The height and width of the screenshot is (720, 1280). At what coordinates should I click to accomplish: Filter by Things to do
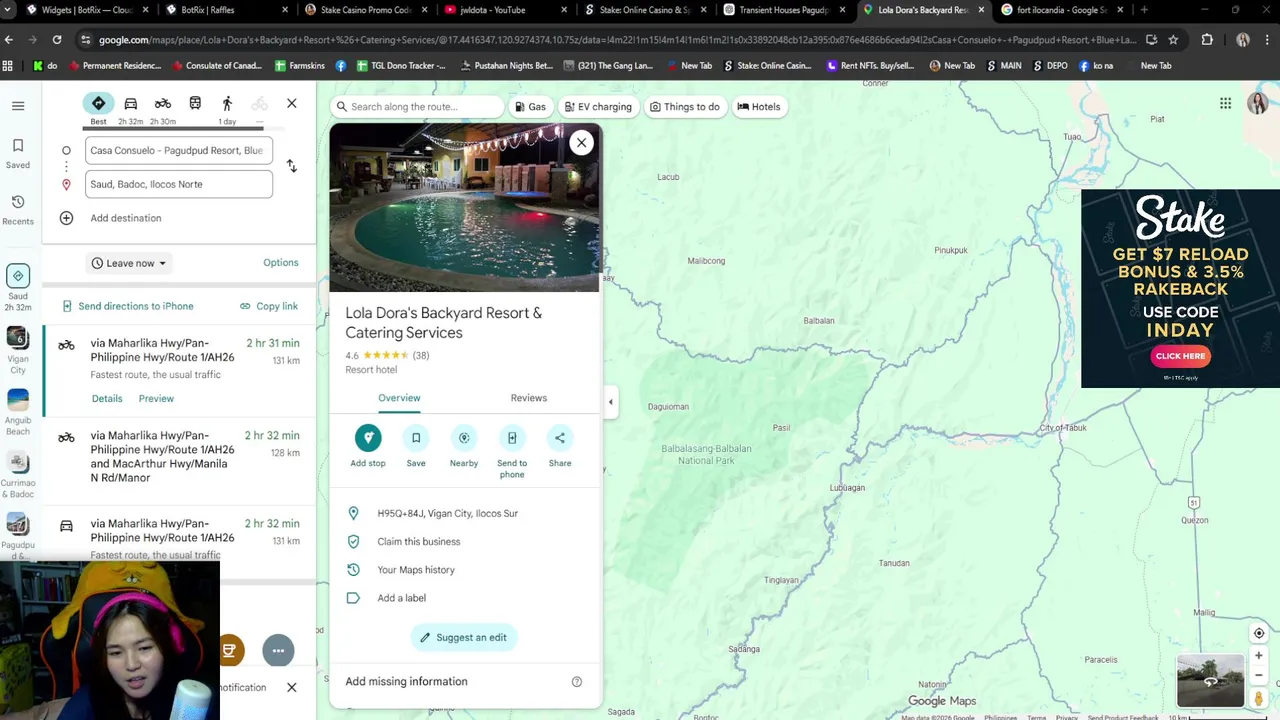[x=685, y=107]
